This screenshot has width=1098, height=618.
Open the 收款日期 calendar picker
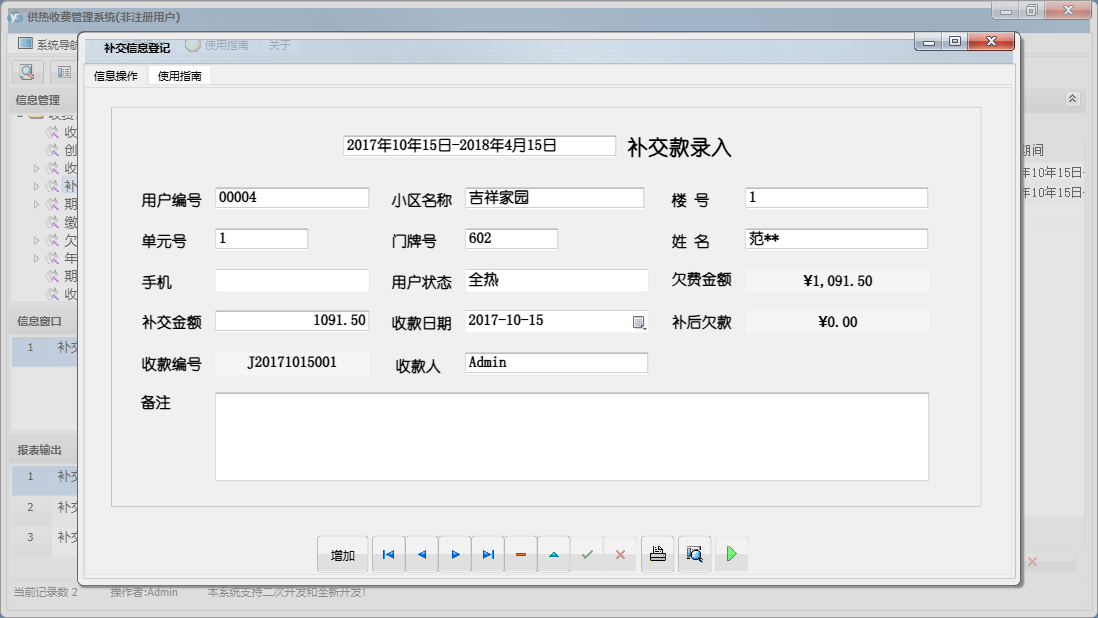point(639,322)
